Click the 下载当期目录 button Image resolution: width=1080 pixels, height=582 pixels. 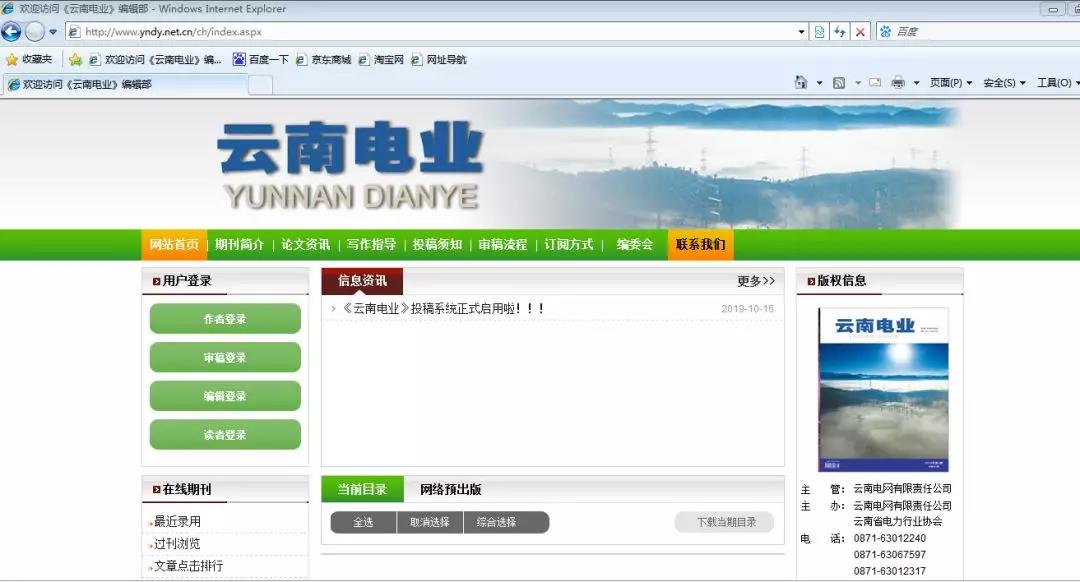(x=725, y=522)
